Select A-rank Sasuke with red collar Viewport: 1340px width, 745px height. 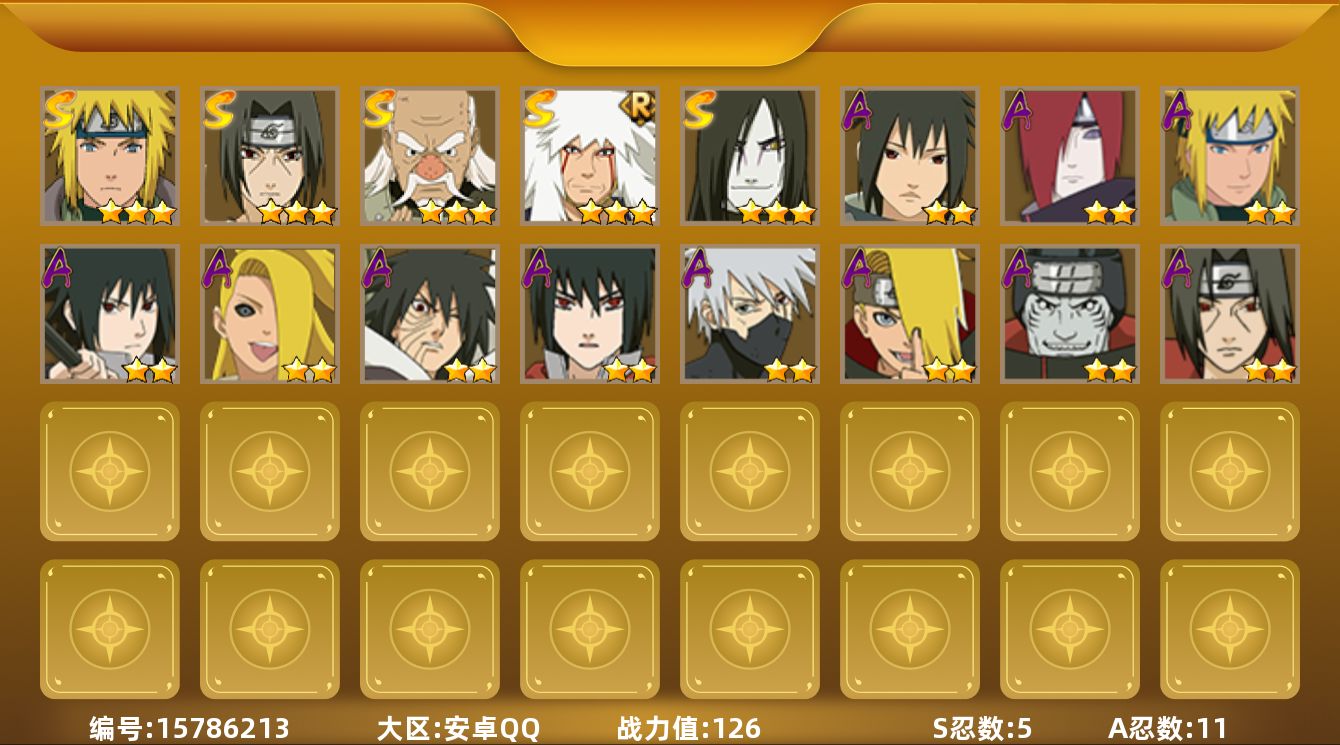tap(590, 314)
